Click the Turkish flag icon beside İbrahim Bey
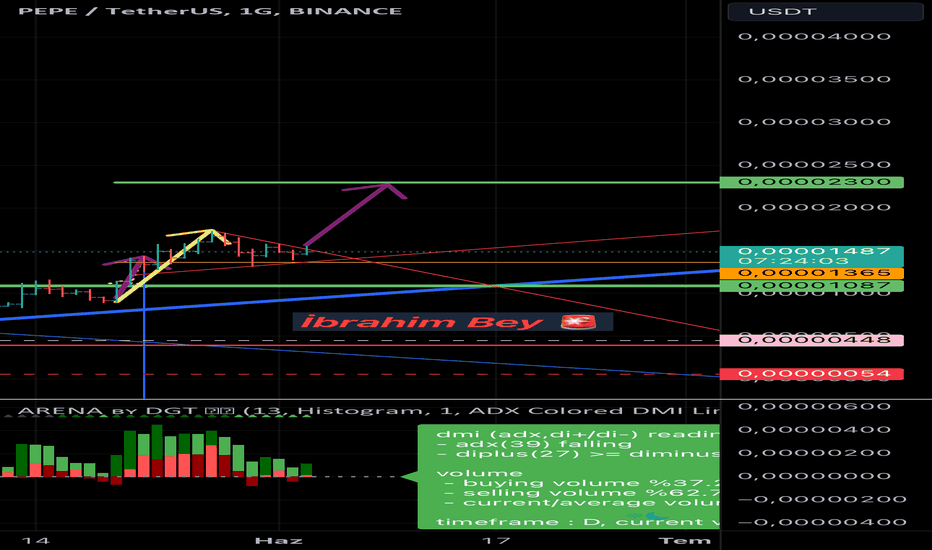The width and height of the screenshot is (932, 550). 578,322
